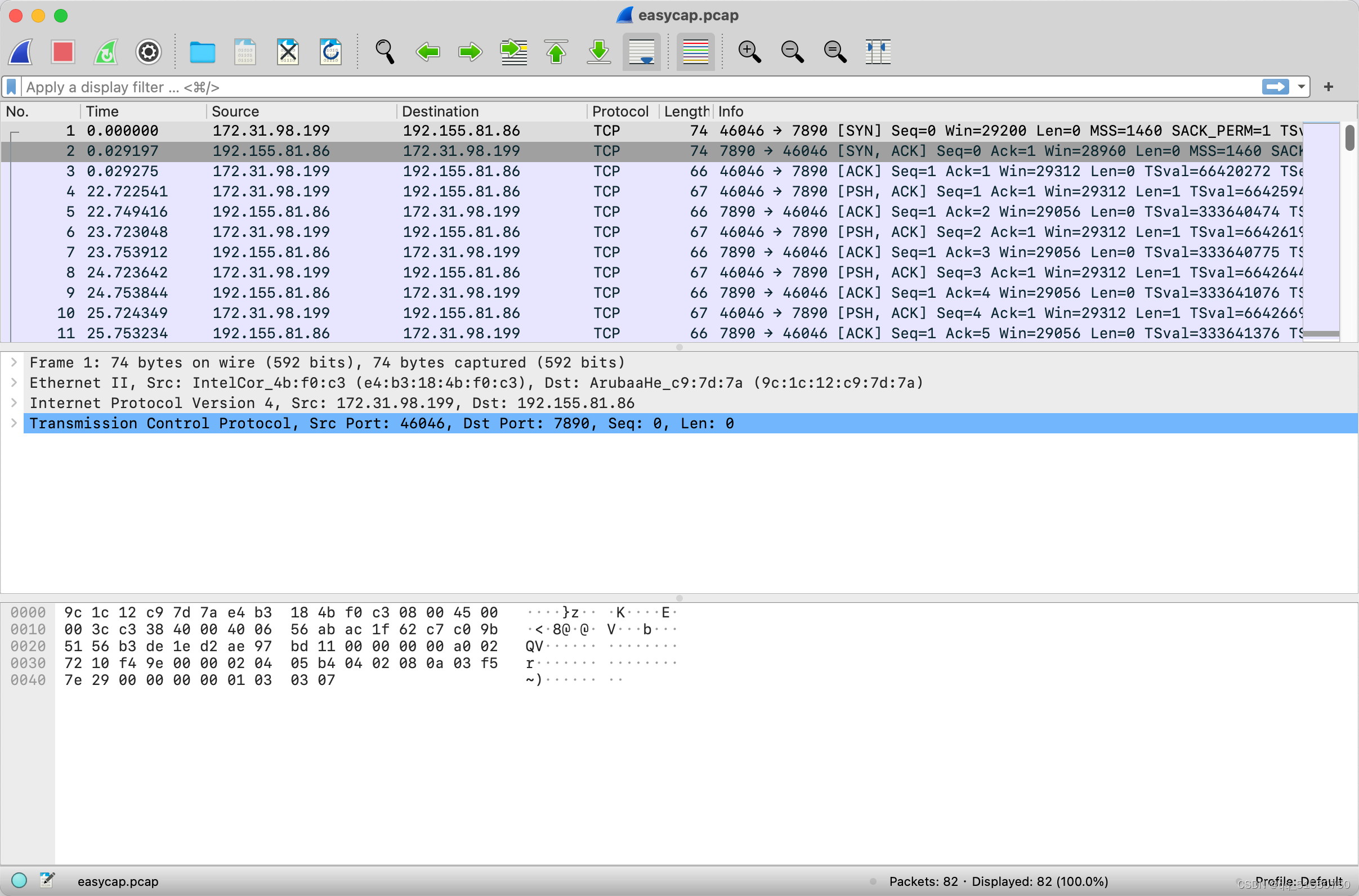Screen dimensions: 1359x896
Task: Start capturing packets with shark fin icon
Action: [21, 52]
